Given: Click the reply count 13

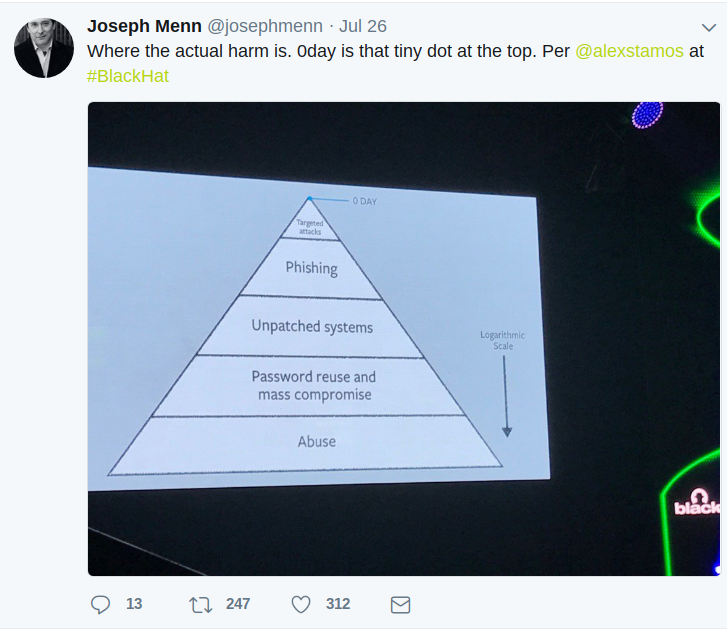Looking at the screenshot, I should click(134, 604).
